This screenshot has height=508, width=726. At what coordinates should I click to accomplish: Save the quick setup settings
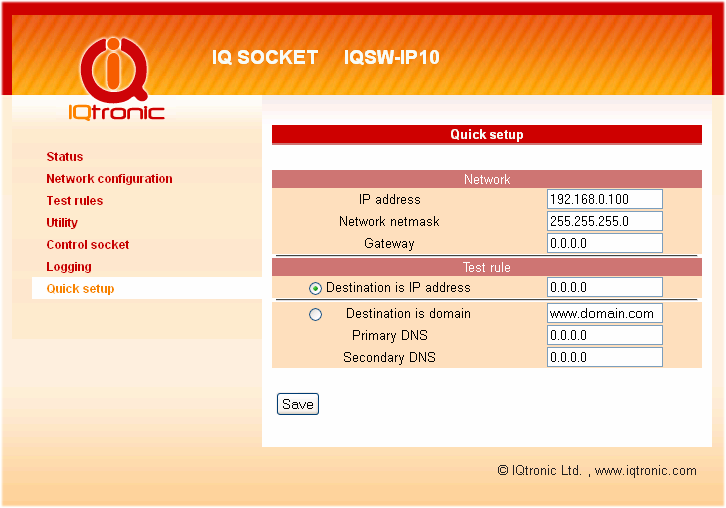point(298,404)
